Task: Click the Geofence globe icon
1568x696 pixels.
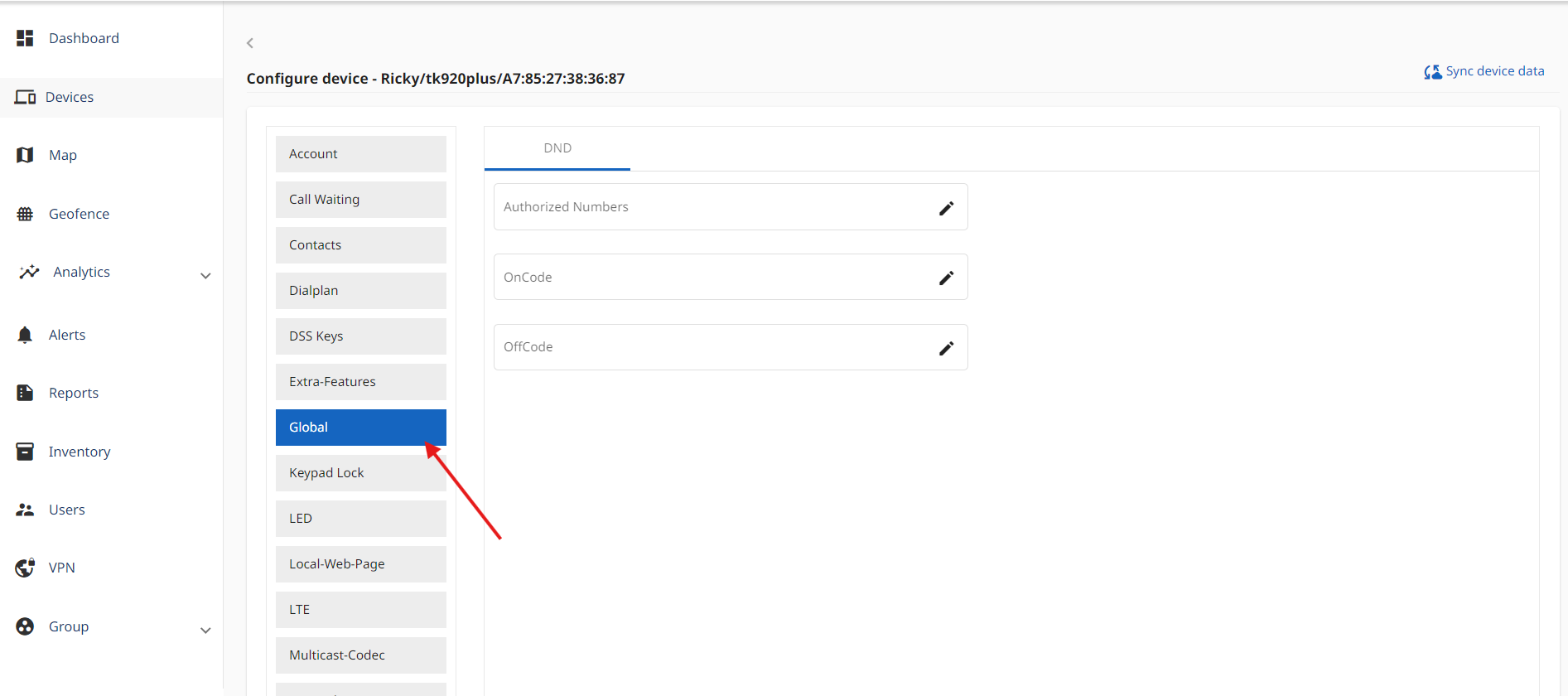Action: [x=25, y=214]
